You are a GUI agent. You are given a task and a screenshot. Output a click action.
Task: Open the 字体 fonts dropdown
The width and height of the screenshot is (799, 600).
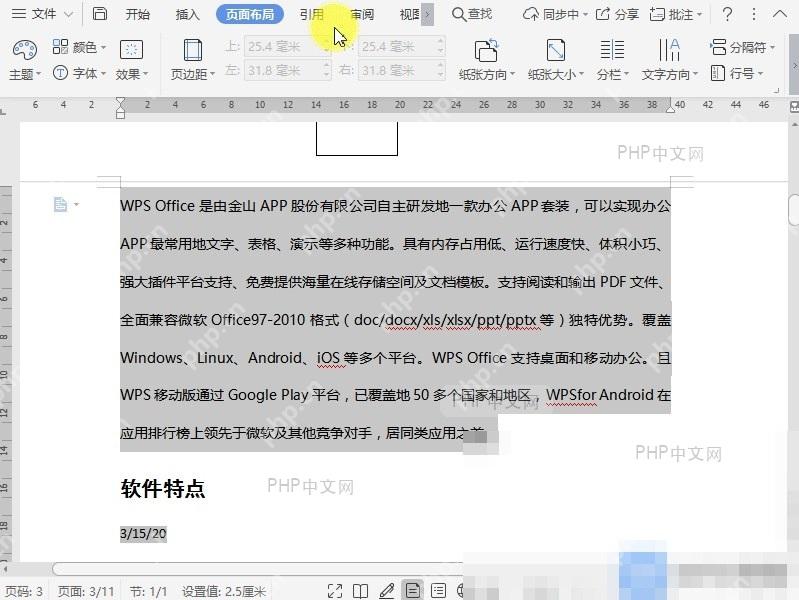79,73
